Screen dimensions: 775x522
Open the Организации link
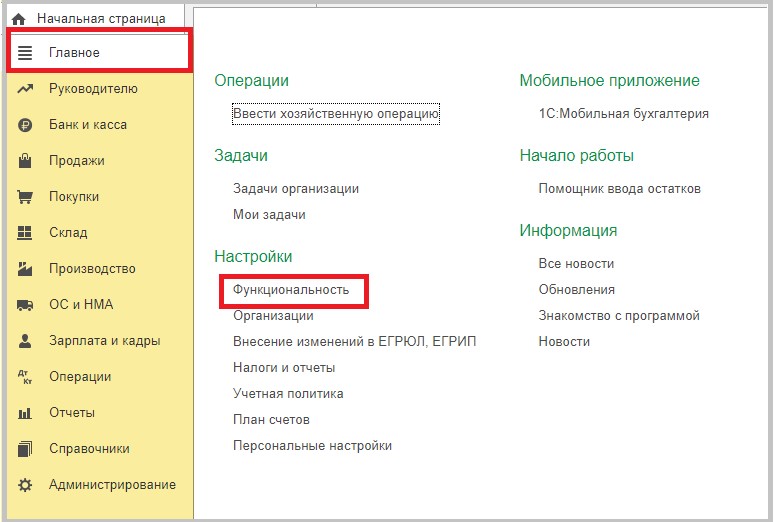[273, 316]
